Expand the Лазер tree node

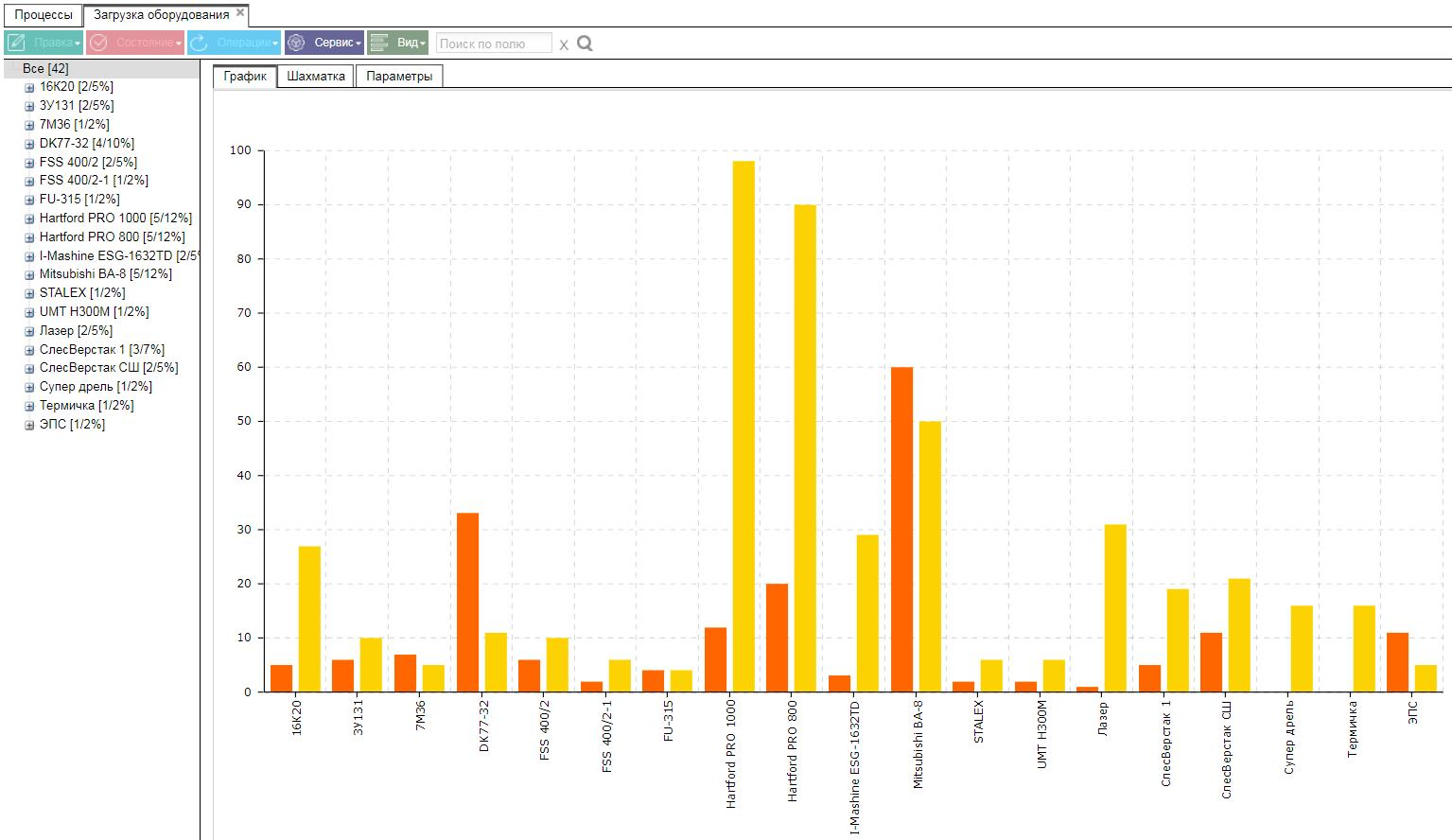click(29, 331)
